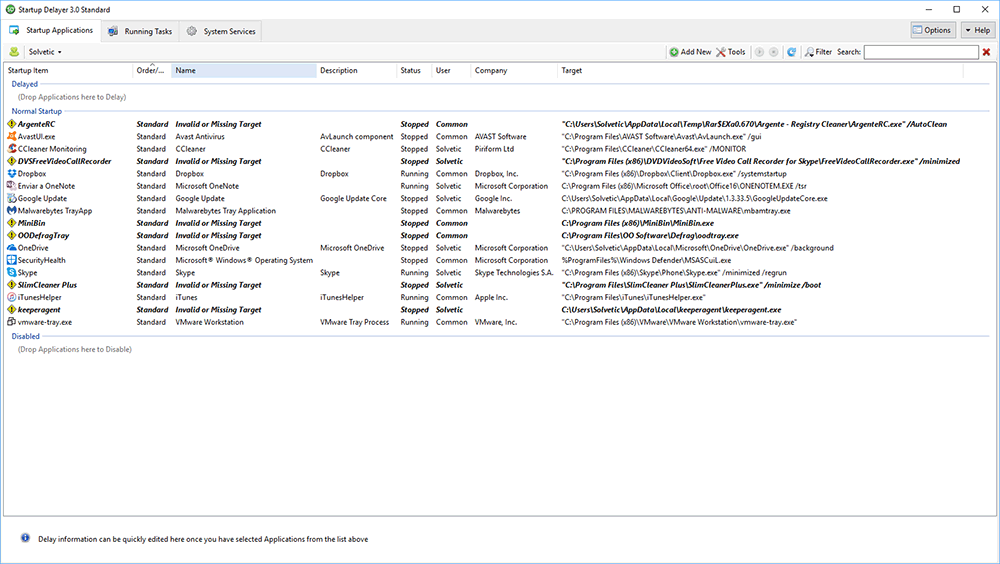This screenshot has width=1000, height=564.
Task: Click the iTunesHelper row icon
Action: coord(11,297)
